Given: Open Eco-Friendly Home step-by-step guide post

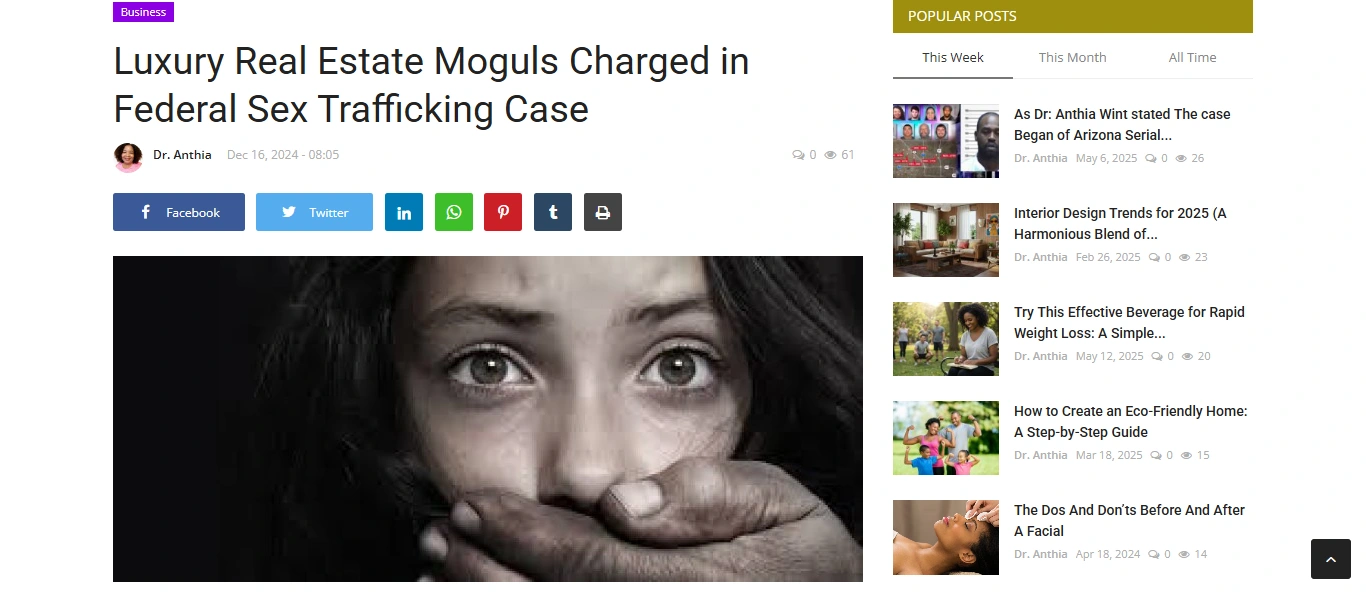Looking at the screenshot, I should [x=1131, y=421].
